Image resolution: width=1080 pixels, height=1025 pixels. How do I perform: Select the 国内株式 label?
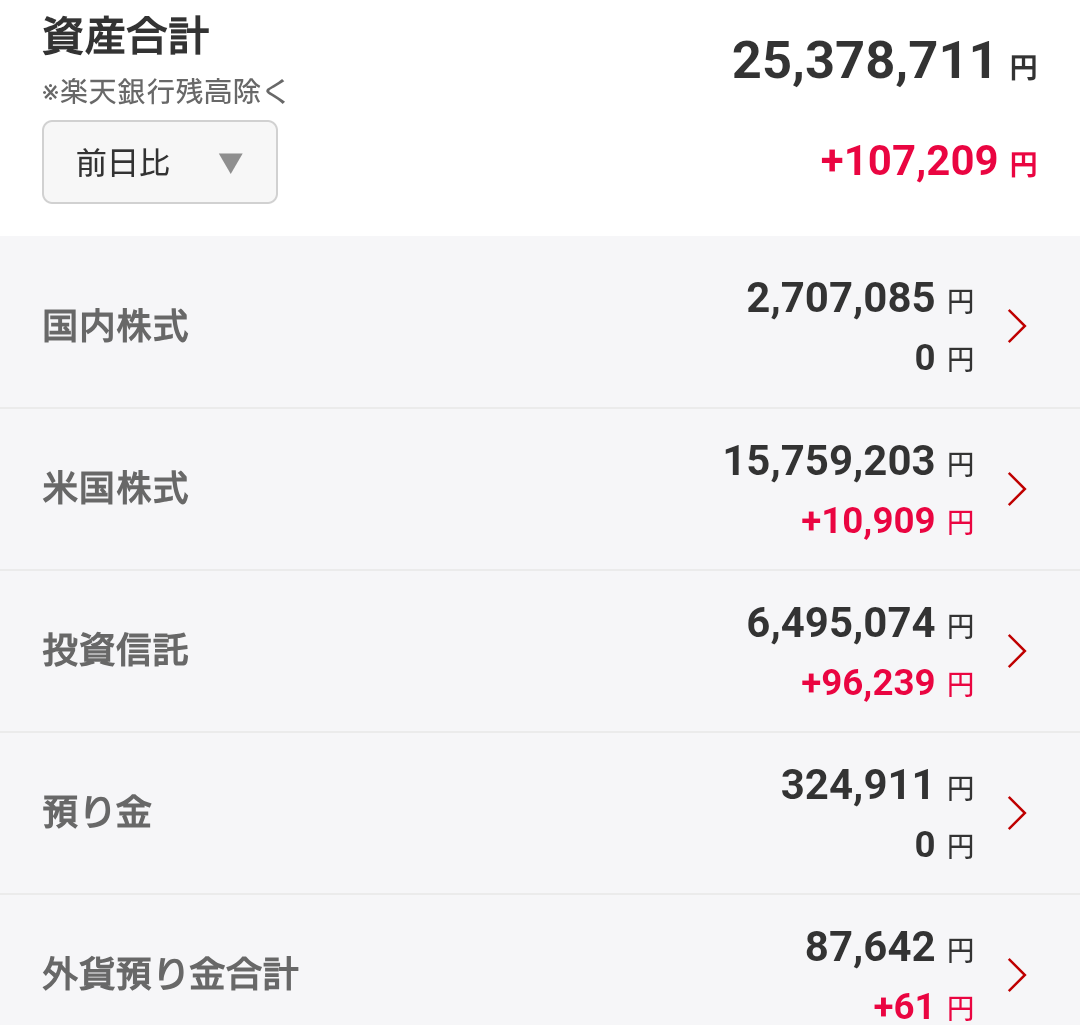click(x=115, y=326)
